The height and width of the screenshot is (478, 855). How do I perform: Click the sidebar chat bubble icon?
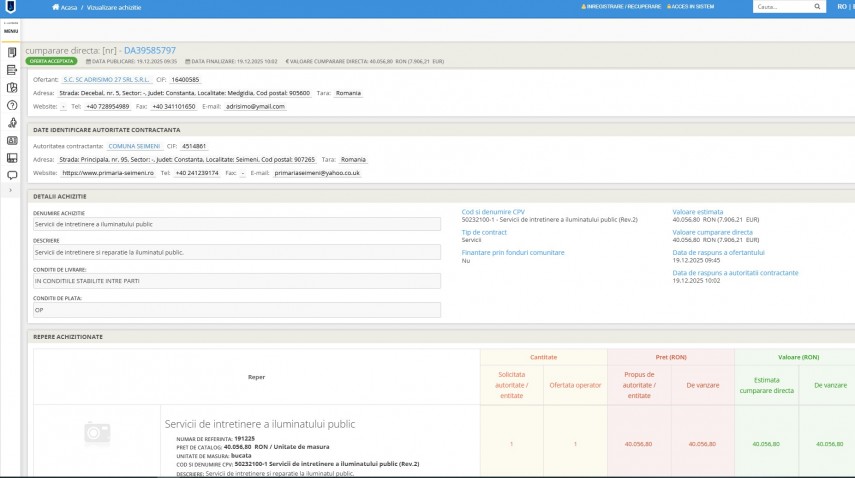pyautogui.click(x=11, y=175)
